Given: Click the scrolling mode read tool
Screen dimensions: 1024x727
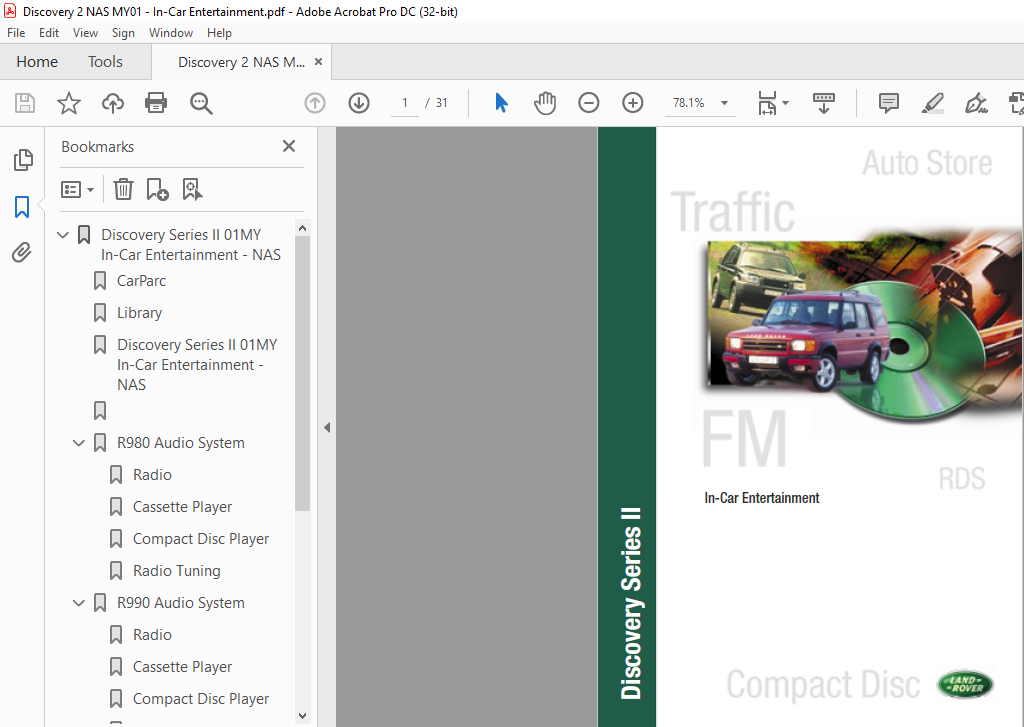Looking at the screenshot, I should [824, 103].
